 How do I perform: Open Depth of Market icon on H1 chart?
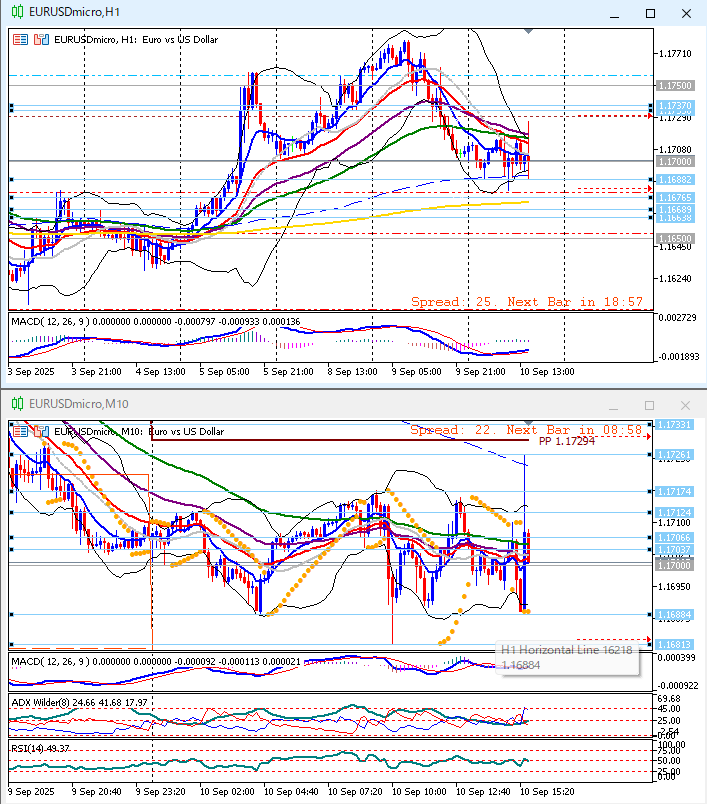[41, 40]
